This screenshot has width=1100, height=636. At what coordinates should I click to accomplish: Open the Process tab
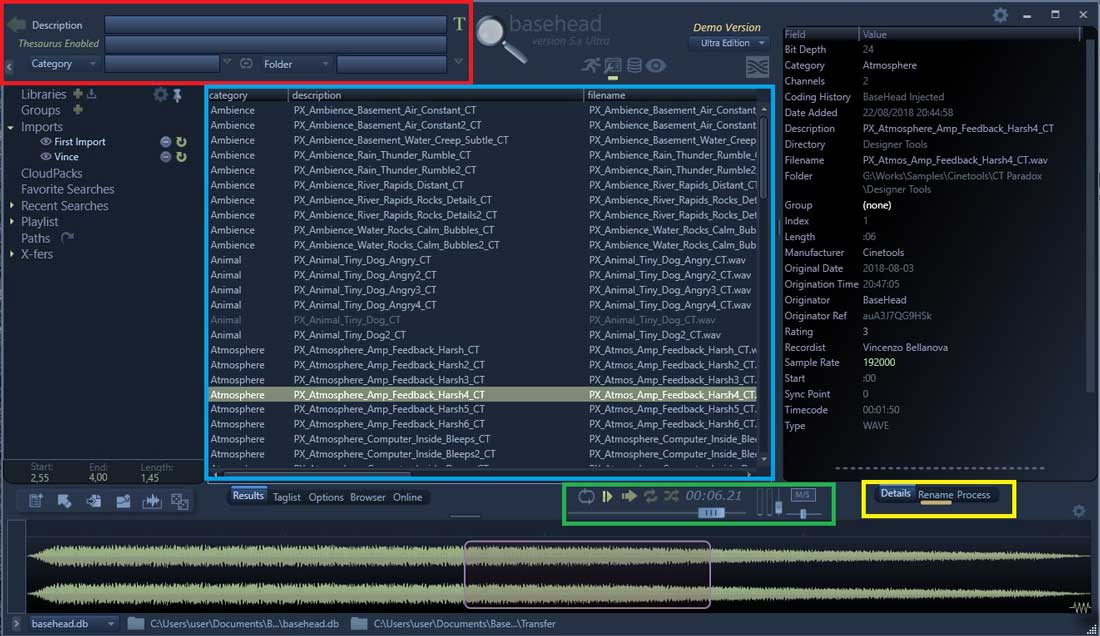point(973,495)
